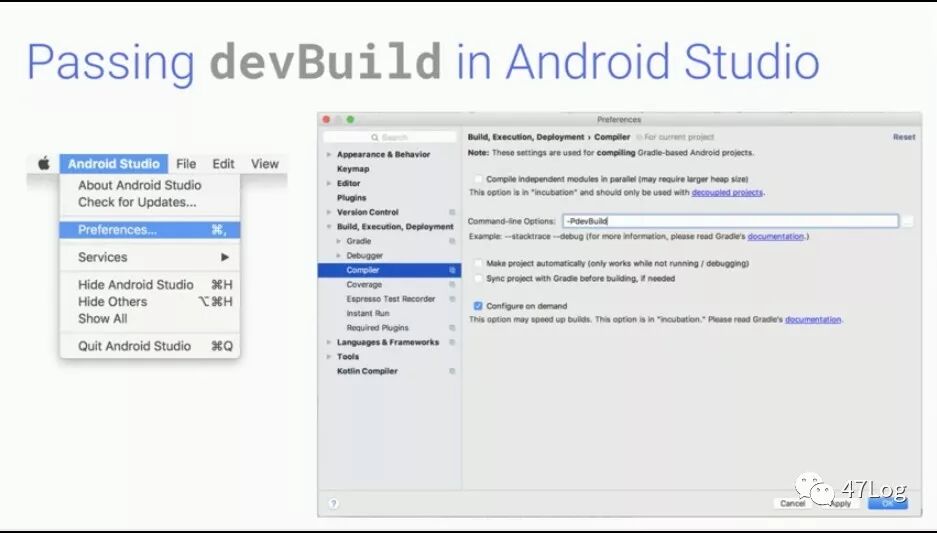The width and height of the screenshot is (937, 533).
Task: Select Required Plugins item
Action: click(x=378, y=327)
